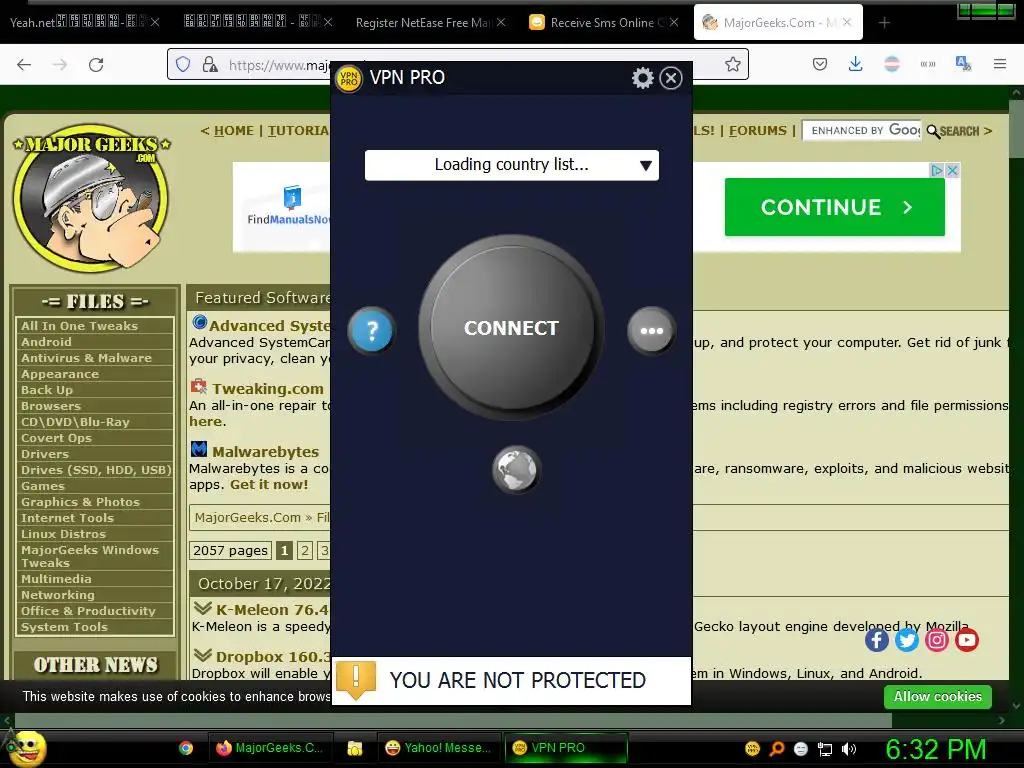Open Browsers files category

pos(50,406)
